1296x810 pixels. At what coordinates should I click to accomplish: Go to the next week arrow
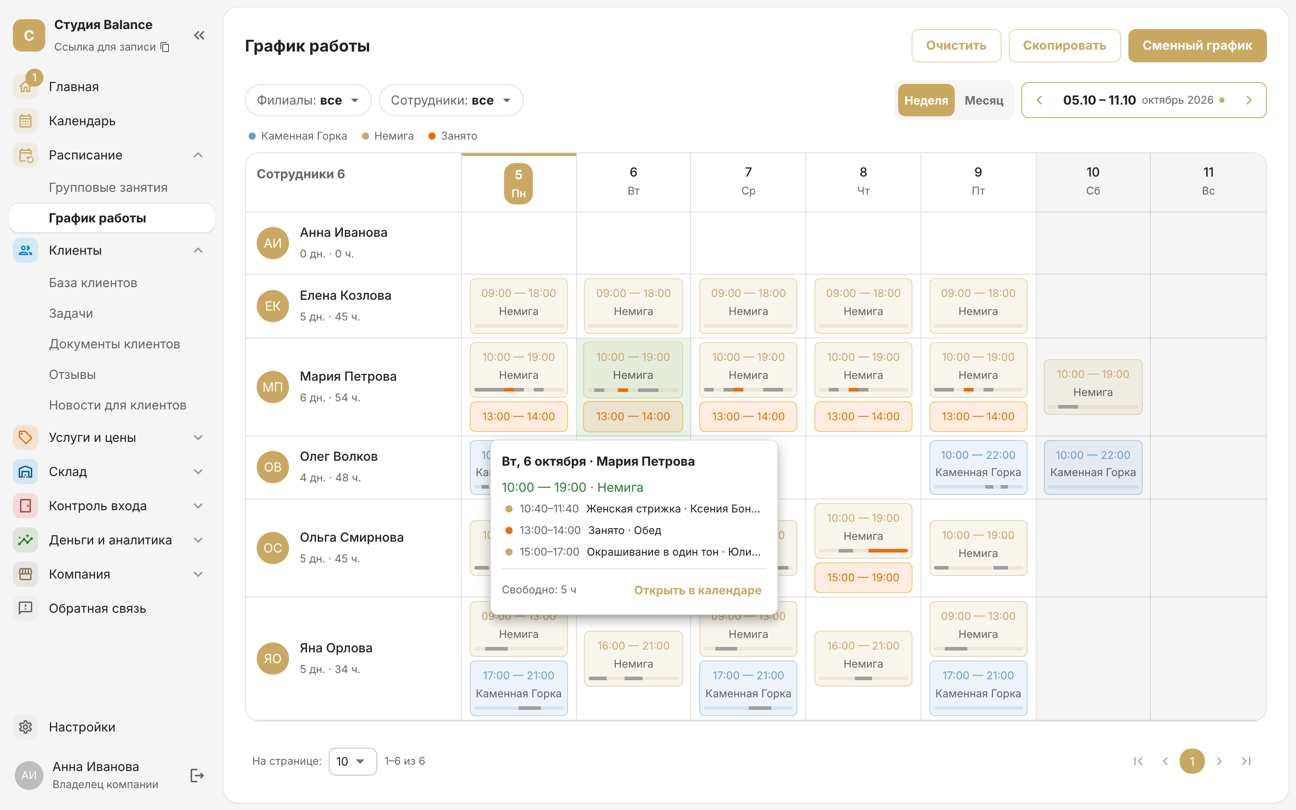pos(1249,100)
